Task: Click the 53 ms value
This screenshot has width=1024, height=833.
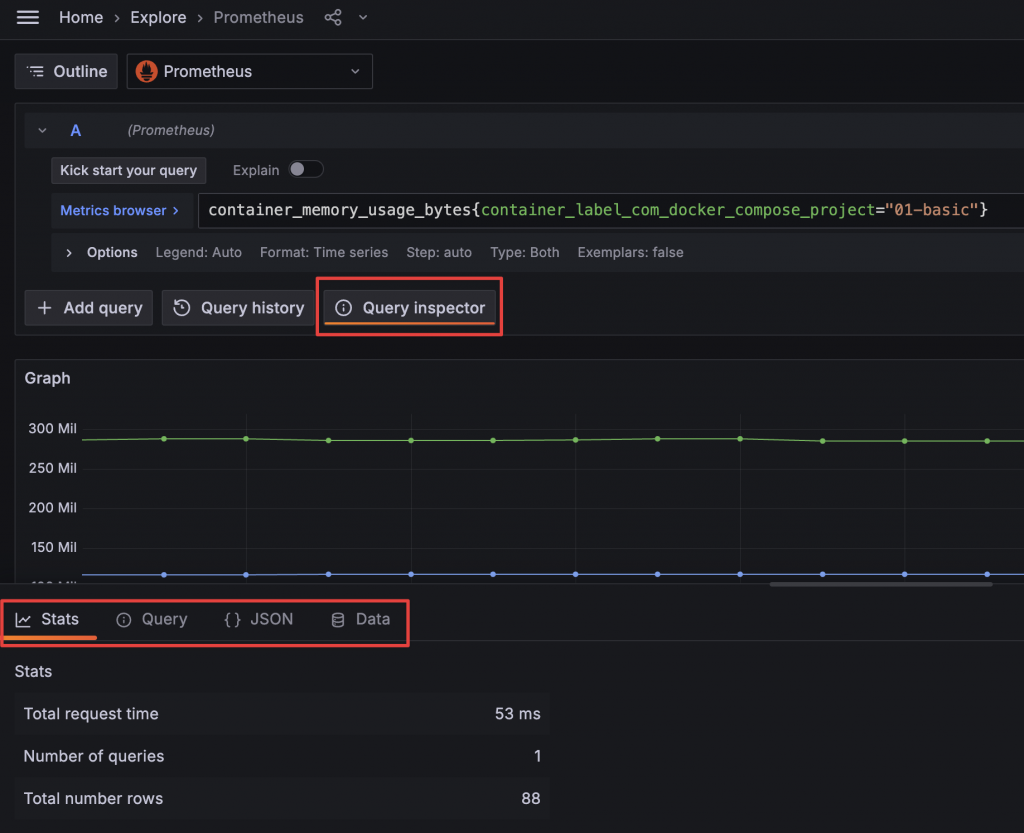Action: coord(517,714)
